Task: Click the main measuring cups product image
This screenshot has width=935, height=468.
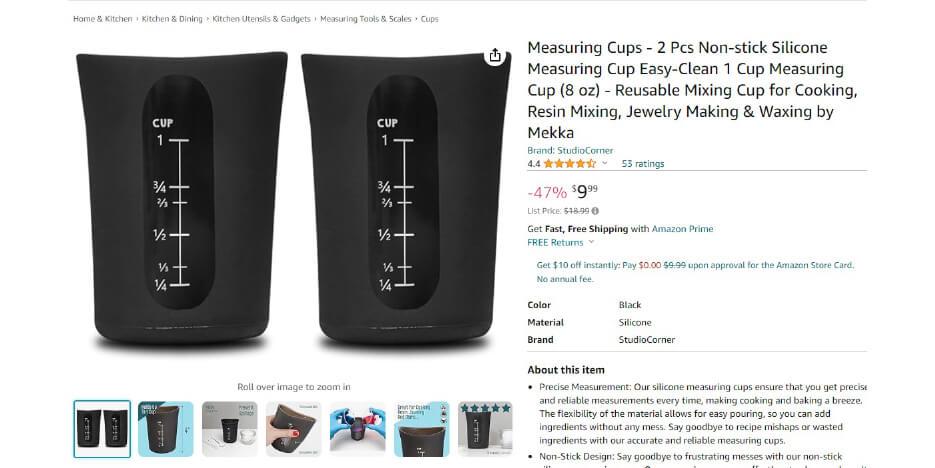Action: coord(293,200)
